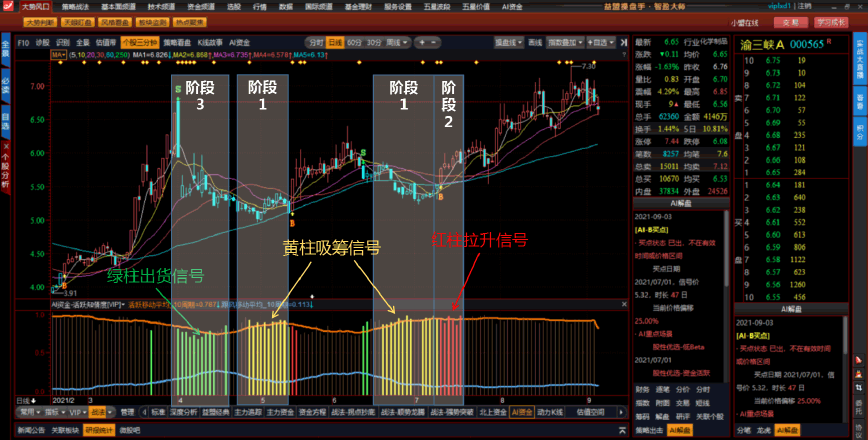
Task: Click the yellow S sell marker at the April peak
Action: 178,89
